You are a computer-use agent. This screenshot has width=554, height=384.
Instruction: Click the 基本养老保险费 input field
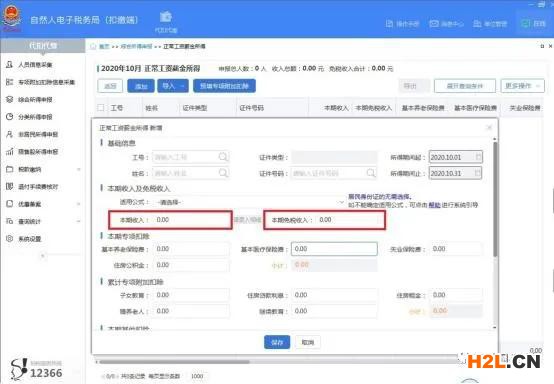point(192,249)
